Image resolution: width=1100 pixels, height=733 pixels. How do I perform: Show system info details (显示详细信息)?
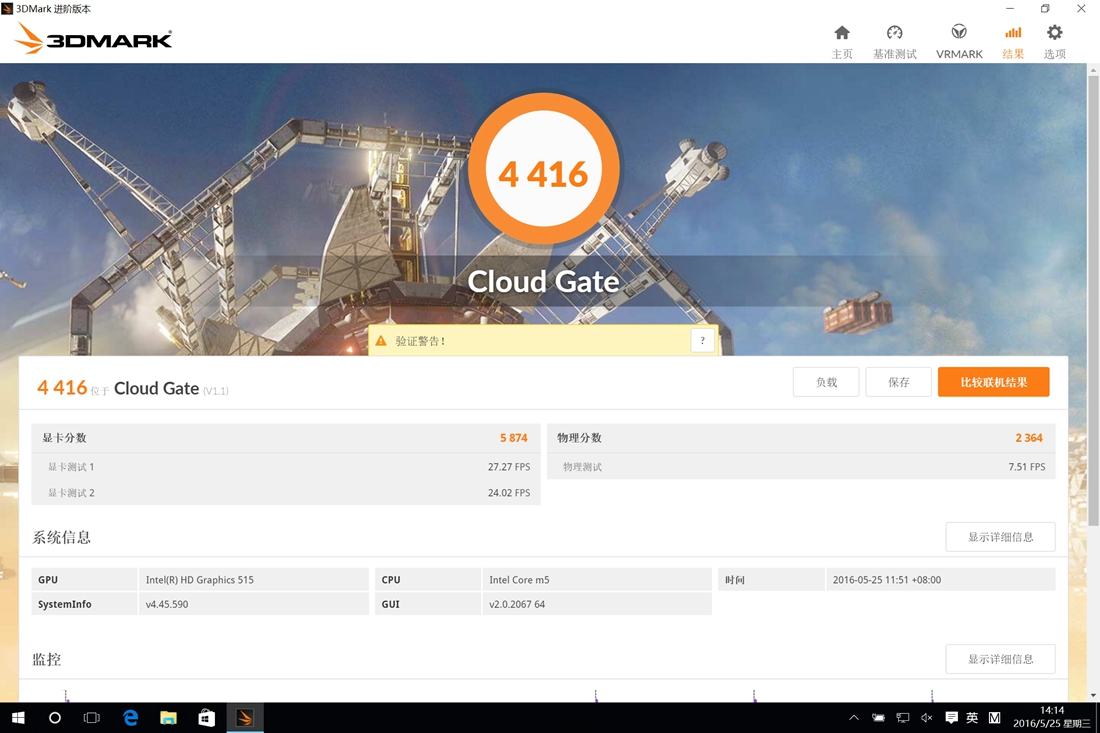coord(1000,537)
